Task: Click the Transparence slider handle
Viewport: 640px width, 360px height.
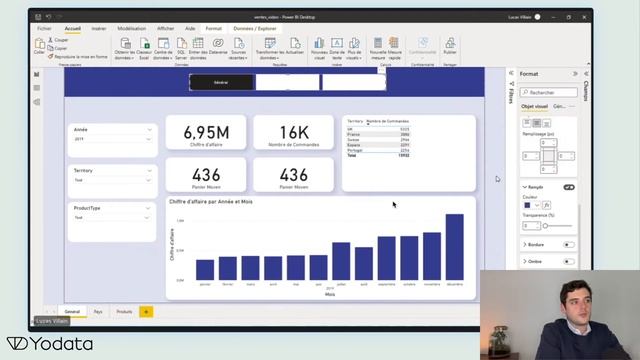Action: [x=545, y=226]
